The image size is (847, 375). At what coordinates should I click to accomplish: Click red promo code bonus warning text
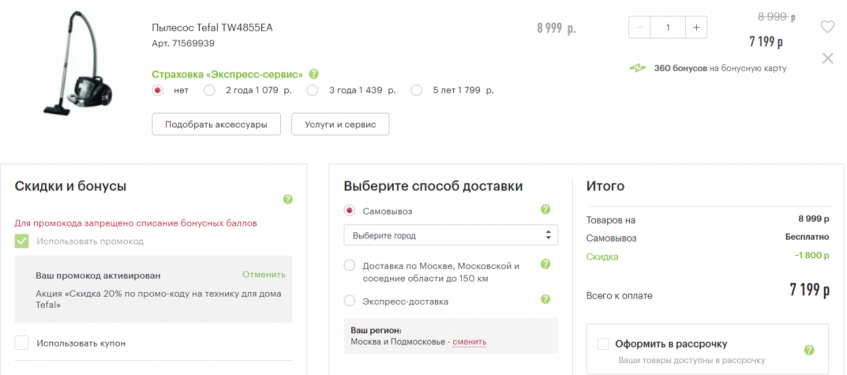(136, 223)
